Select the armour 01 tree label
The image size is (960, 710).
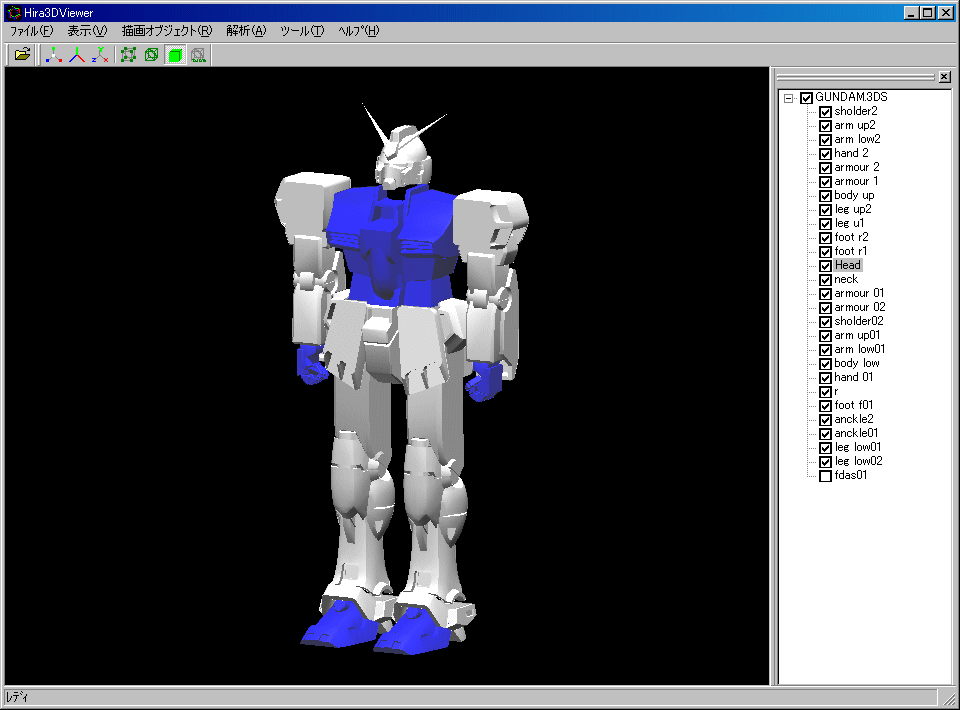[859, 293]
